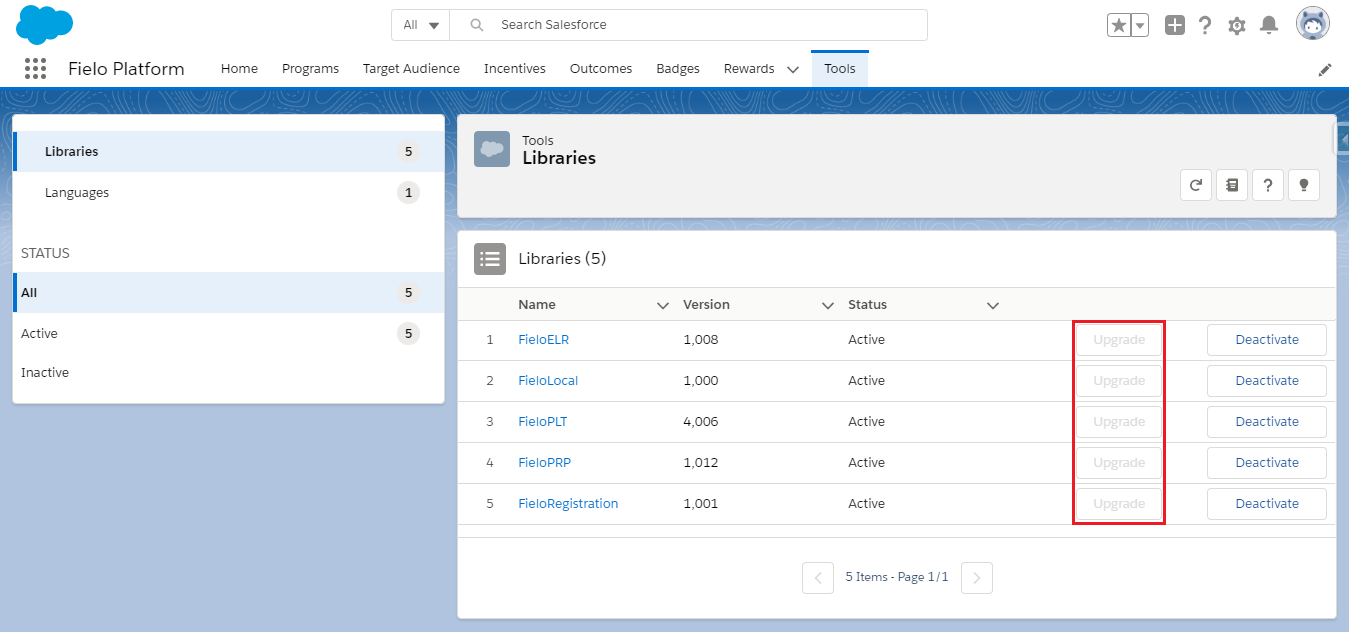1349x632 pixels.
Task: Open the Favorites star icon
Action: 1118,25
